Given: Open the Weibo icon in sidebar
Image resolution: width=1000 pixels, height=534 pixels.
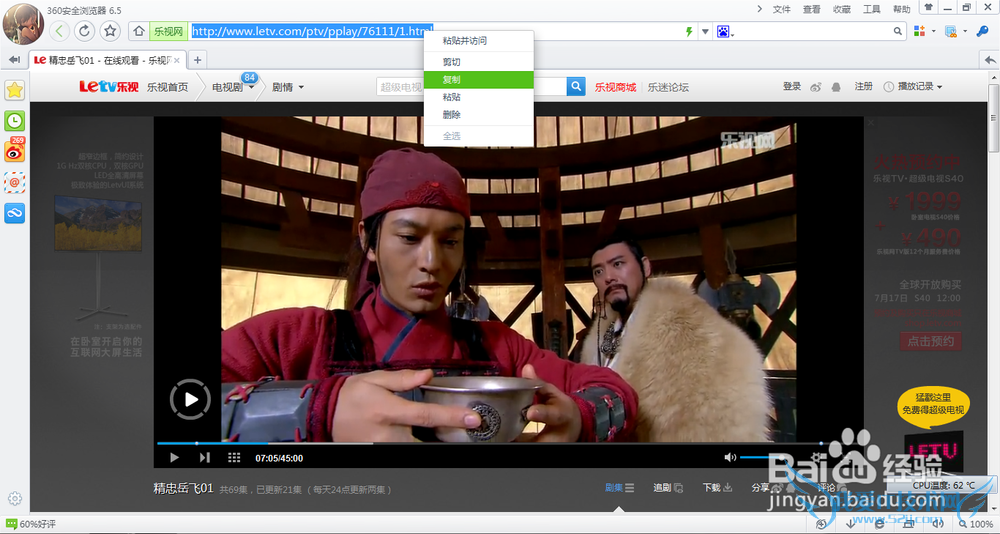Looking at the screenshot, I should pos(15,152).
